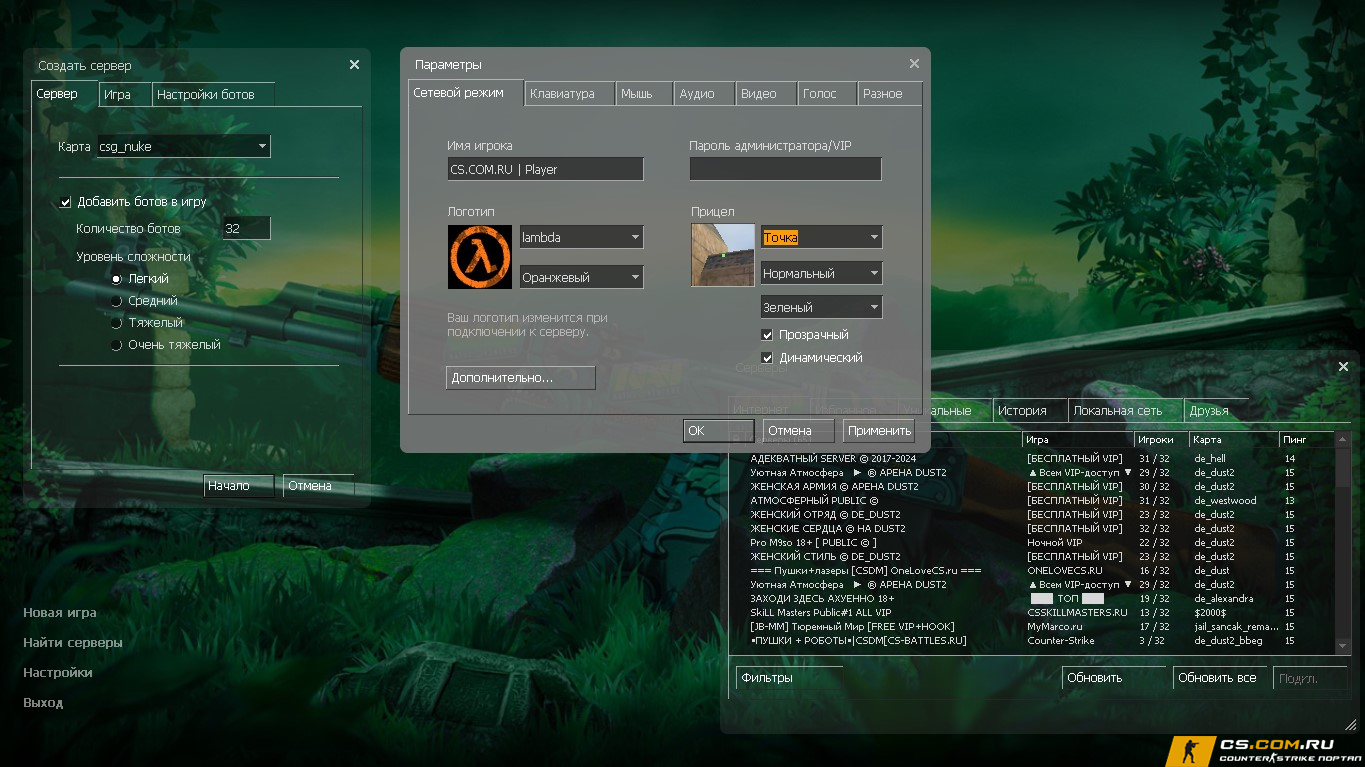Click the 'Количество ботов' field showing 32
This screenshot has height=767, width=1365.
(247, 228)
